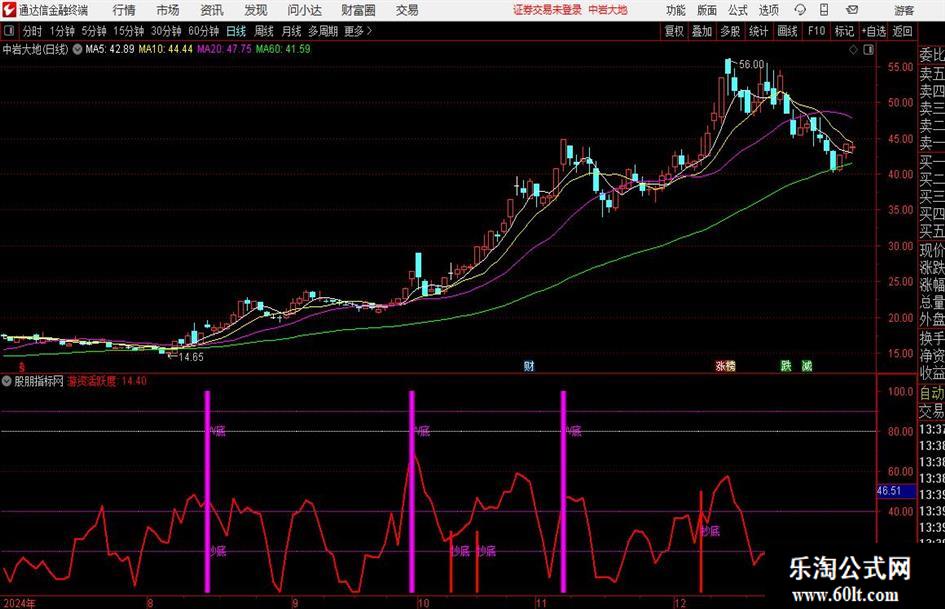Add stock with +自选 button

point(873,31)
